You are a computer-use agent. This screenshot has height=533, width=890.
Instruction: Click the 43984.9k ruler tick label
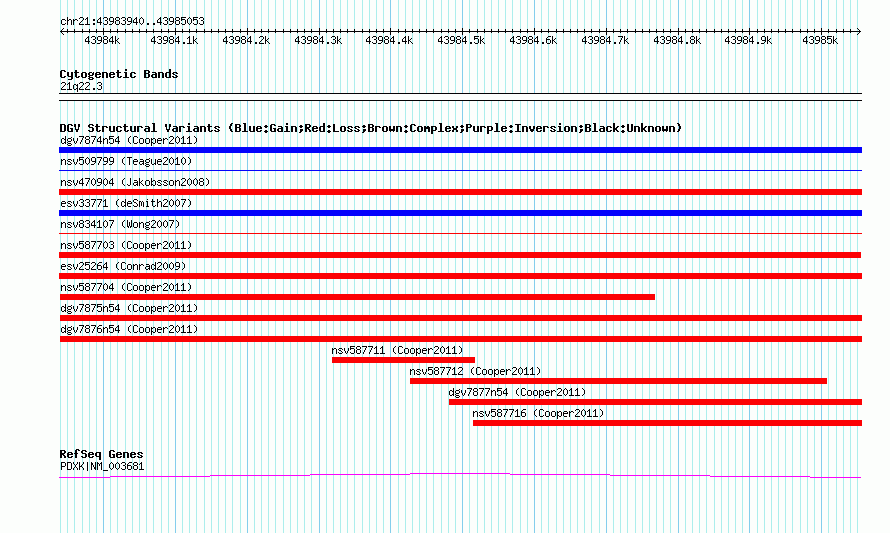pyautogui.click(x=748, y=40)
